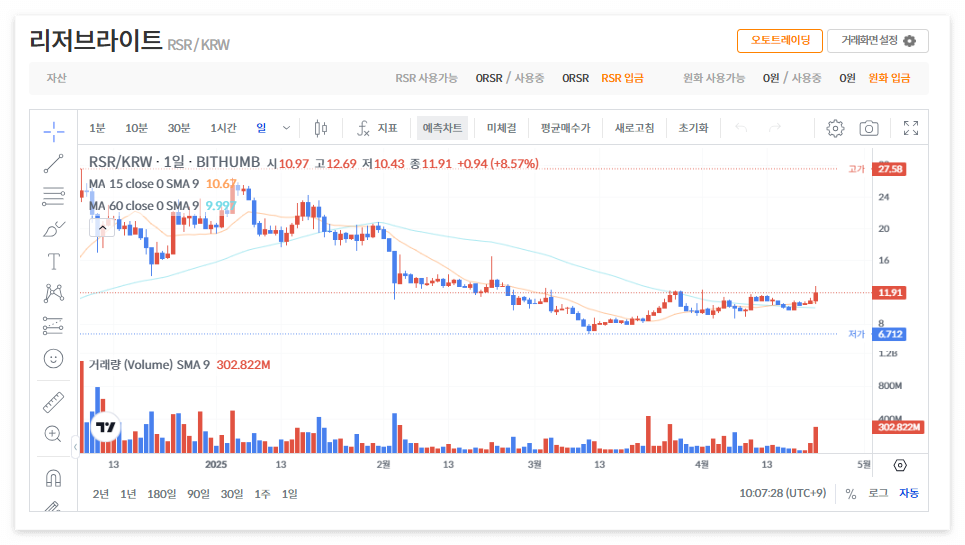Toggle the 예측차트 button
Viewport: 965px width, 545px height.
[442, 128]
